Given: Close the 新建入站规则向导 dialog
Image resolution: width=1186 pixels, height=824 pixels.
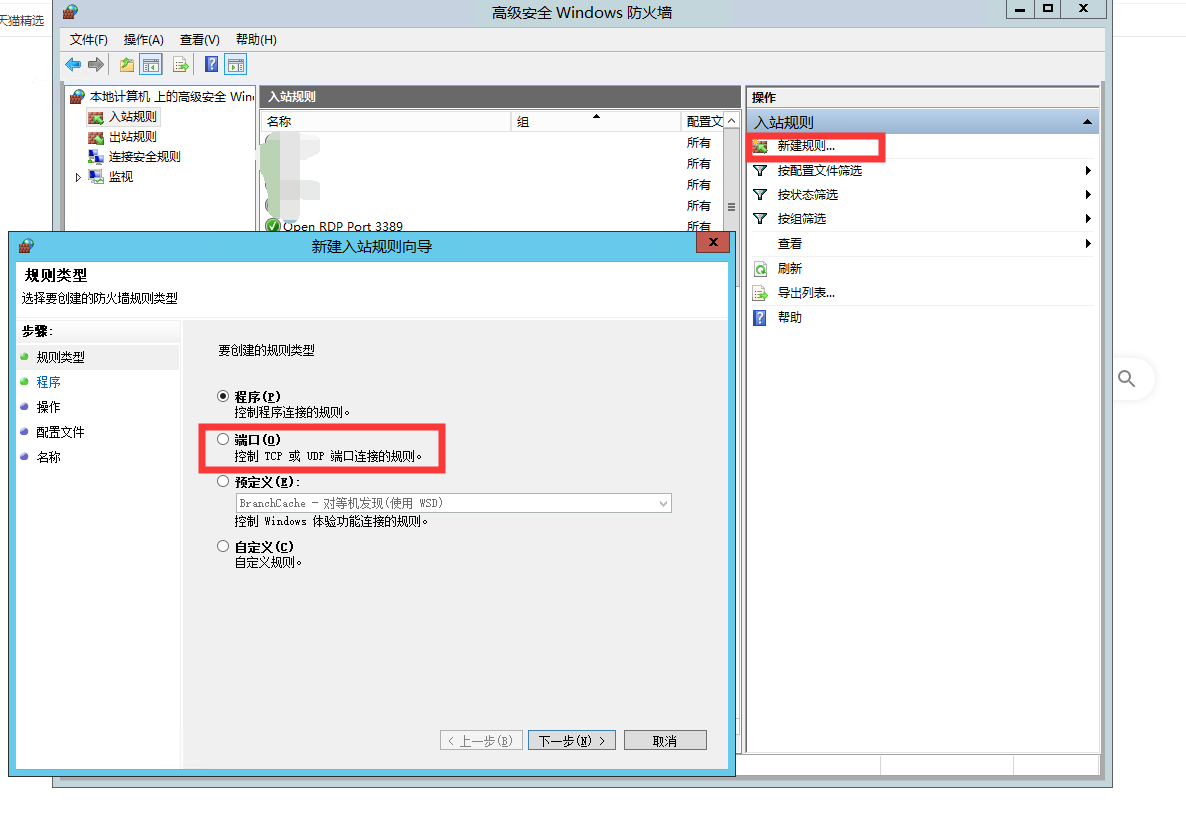Looking at the screenshot, I should pos(713,242).
